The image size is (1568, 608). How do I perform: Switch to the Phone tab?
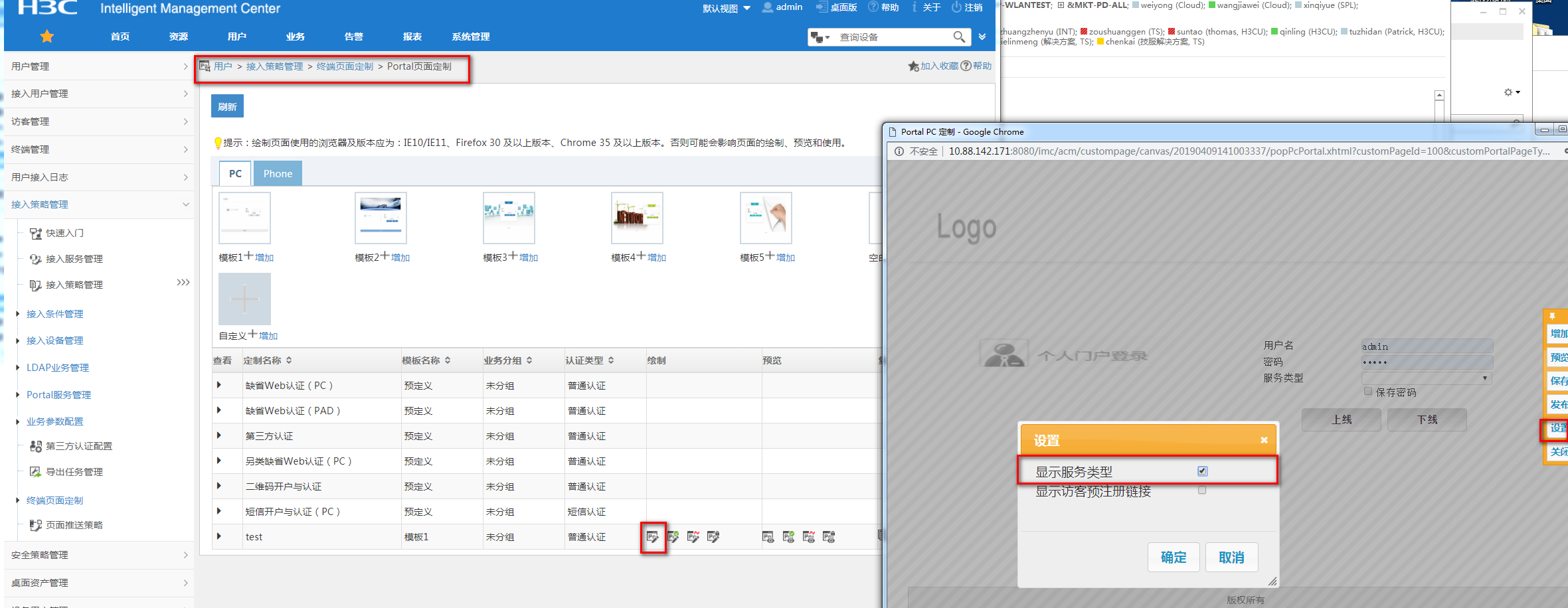278,173
